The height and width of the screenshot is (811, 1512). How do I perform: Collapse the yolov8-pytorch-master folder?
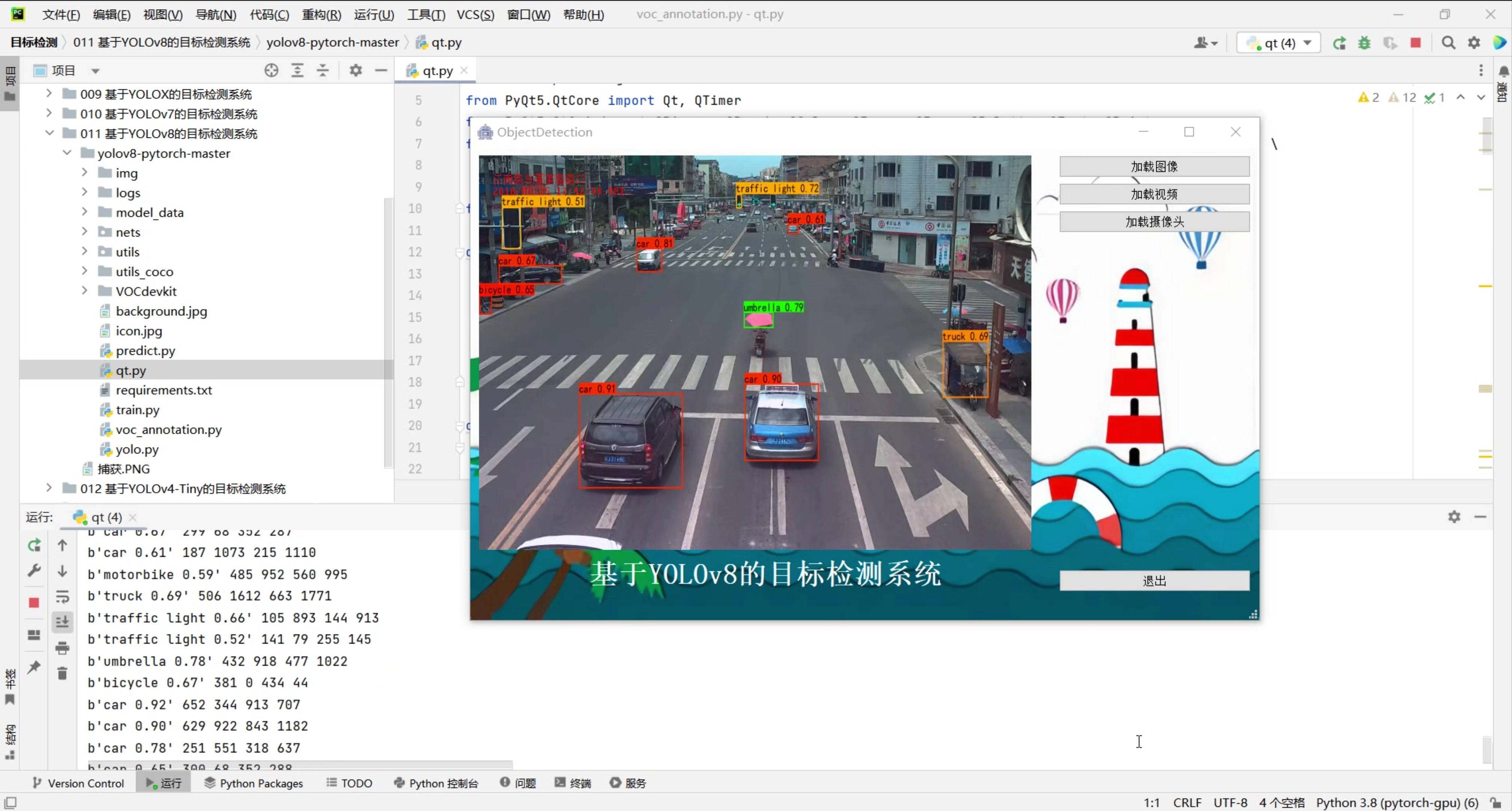[x=67, y=153]
